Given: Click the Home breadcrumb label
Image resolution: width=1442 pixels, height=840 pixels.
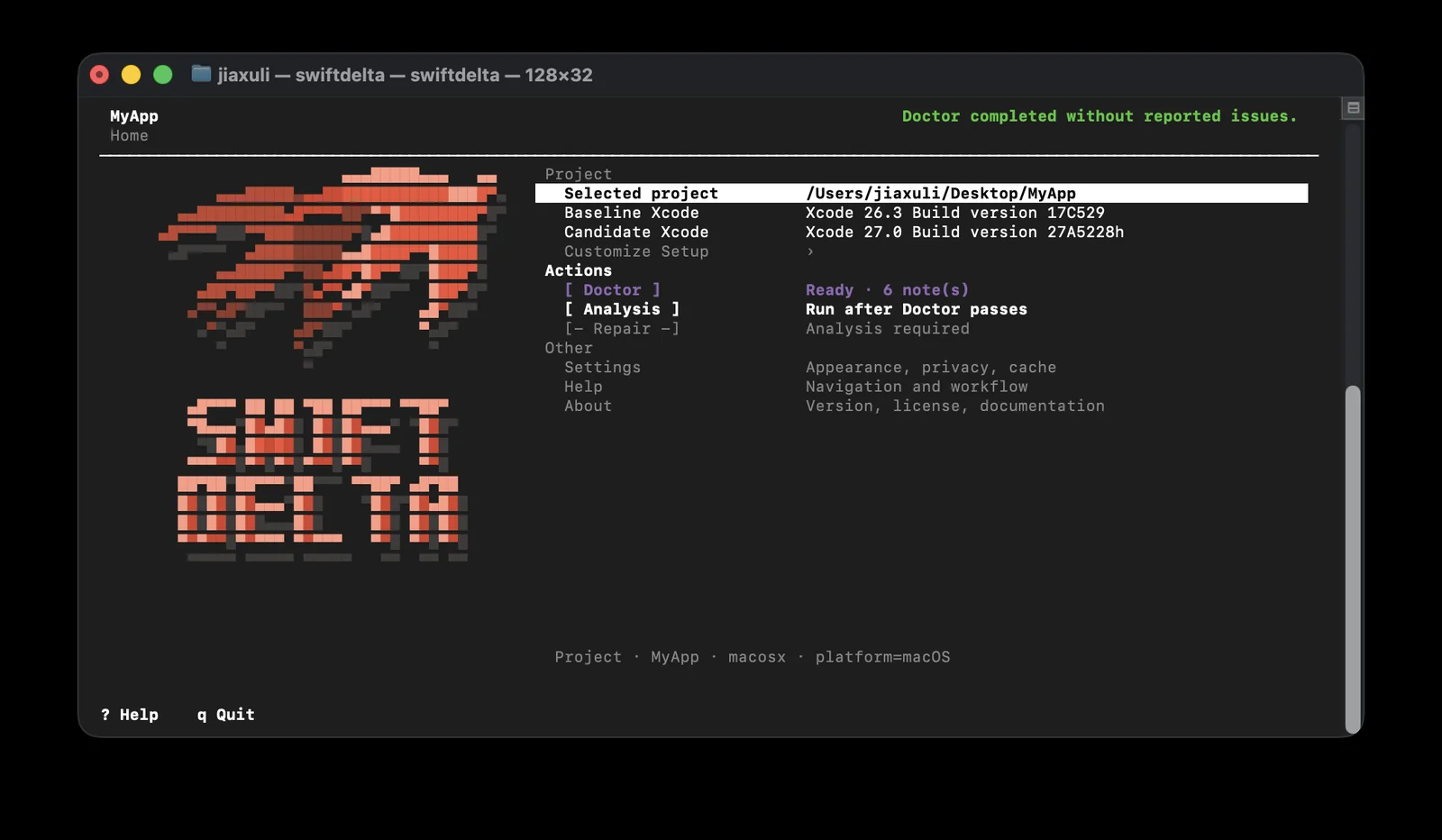Looking at the screenshot, I should point(129,135).
